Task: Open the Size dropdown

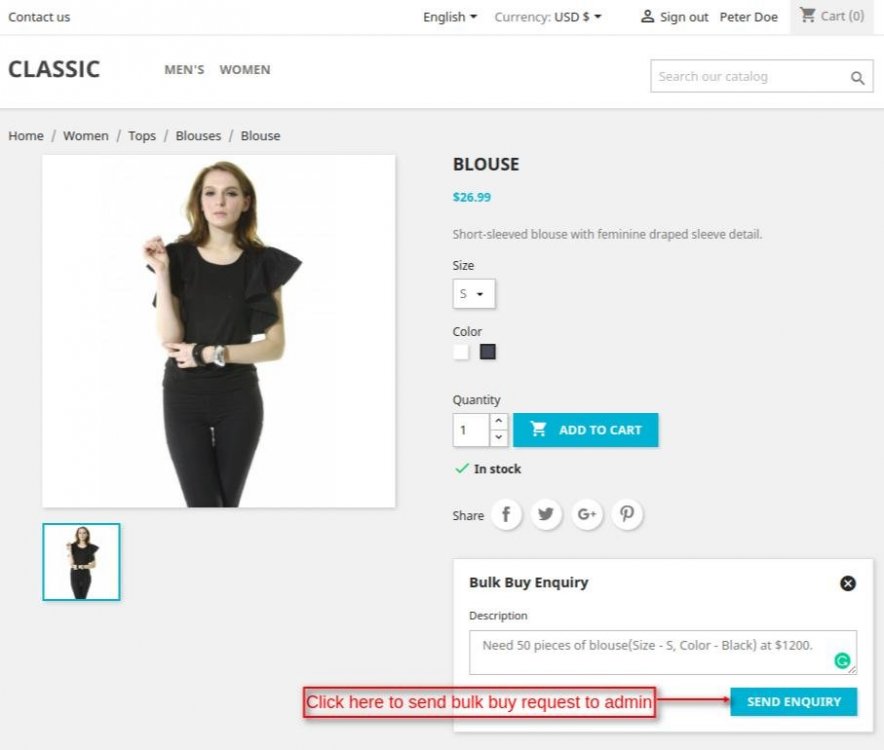Action: click(x=473, y=294)
